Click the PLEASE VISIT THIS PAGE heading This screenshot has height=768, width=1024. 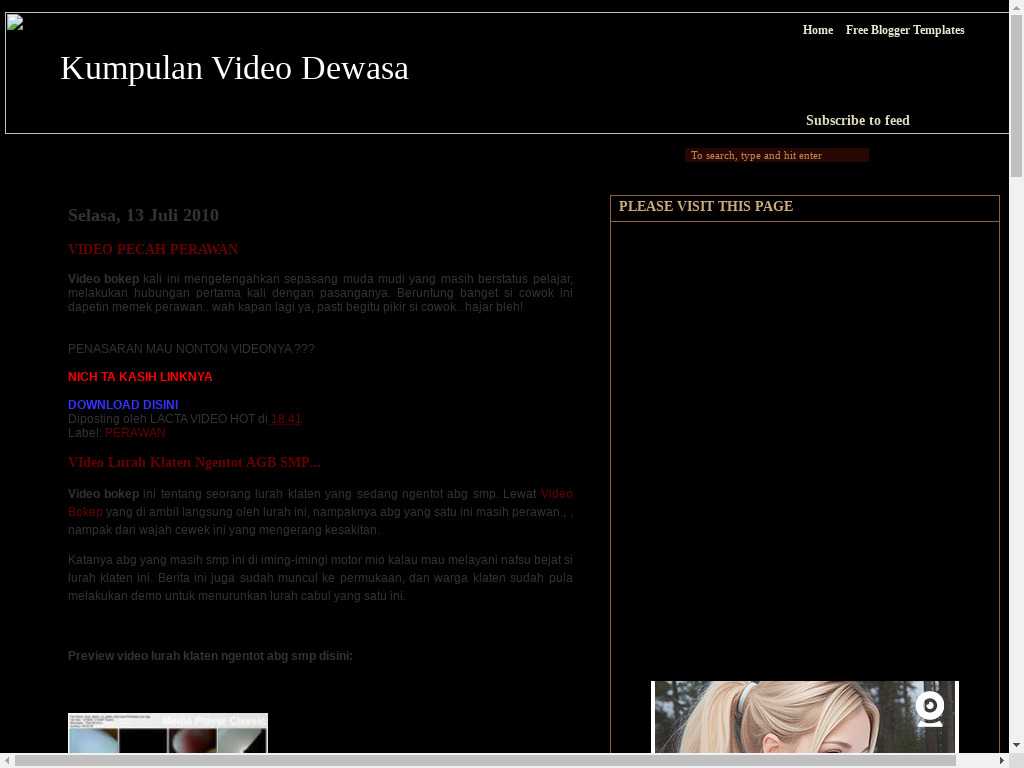pyautogui.click(x=705, y=206)
